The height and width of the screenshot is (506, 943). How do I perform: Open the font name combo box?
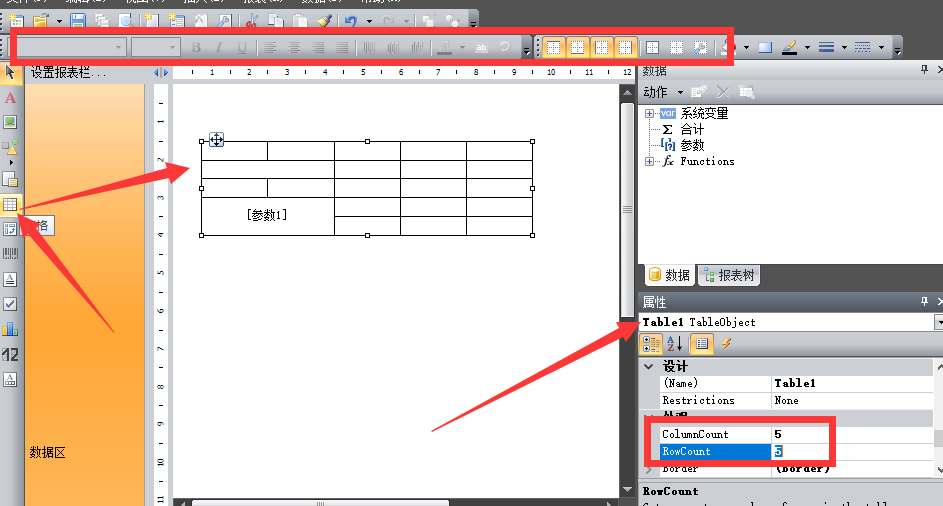click(x=71, y=47)
